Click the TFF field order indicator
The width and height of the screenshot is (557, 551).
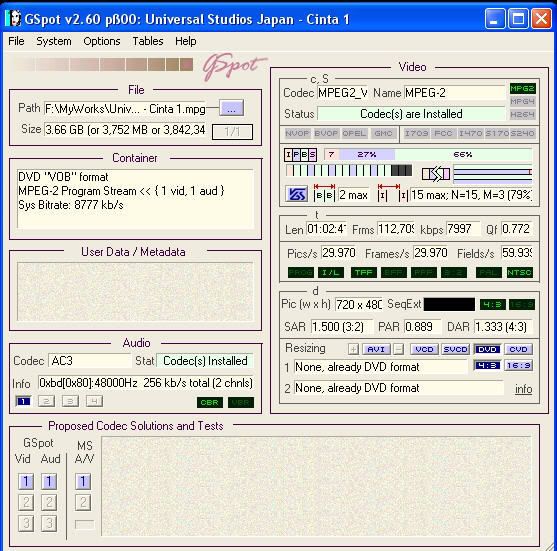coord(364,272)
